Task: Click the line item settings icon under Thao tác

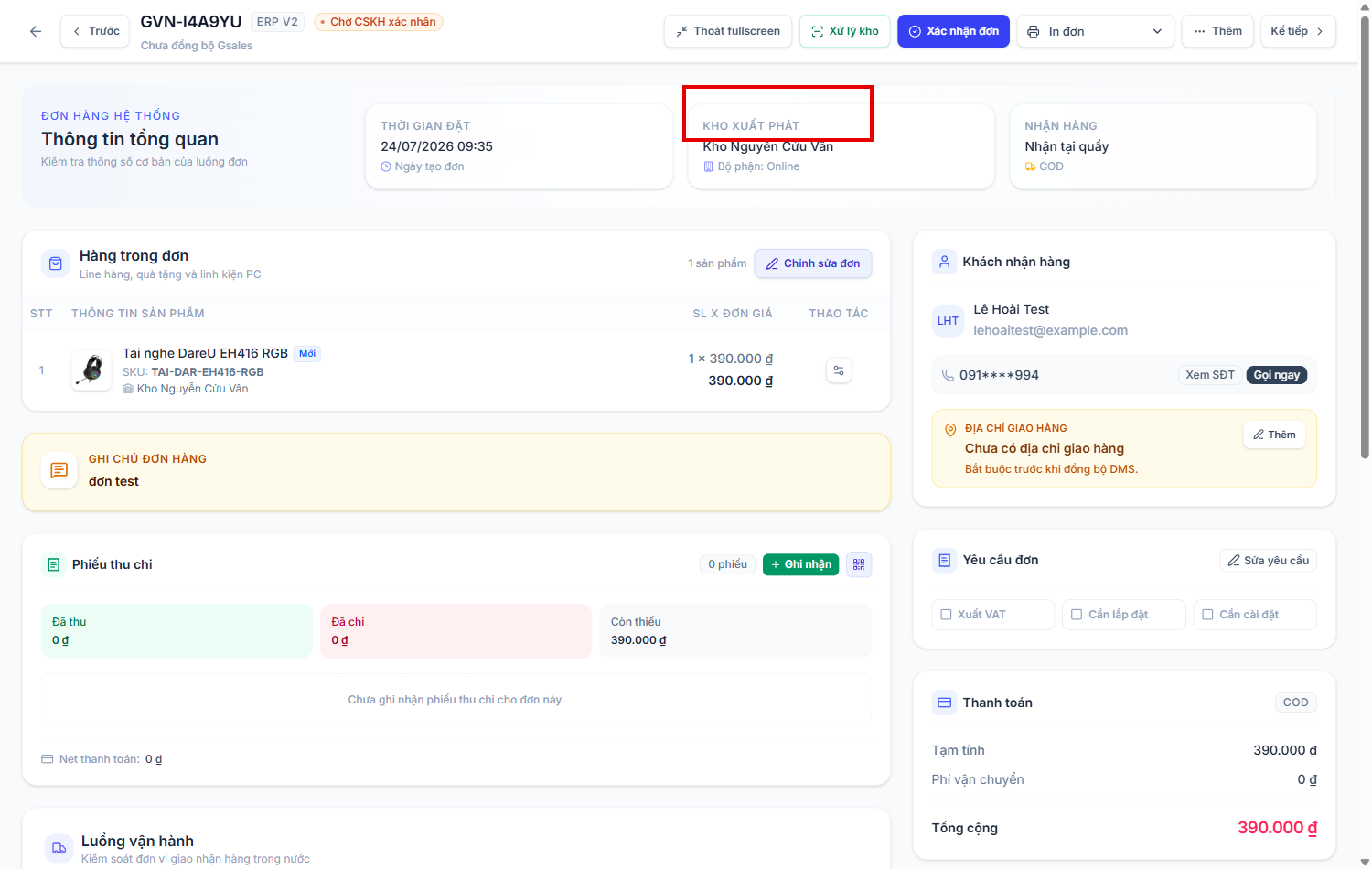Action: pyautogui.click(x=839, y=370)
